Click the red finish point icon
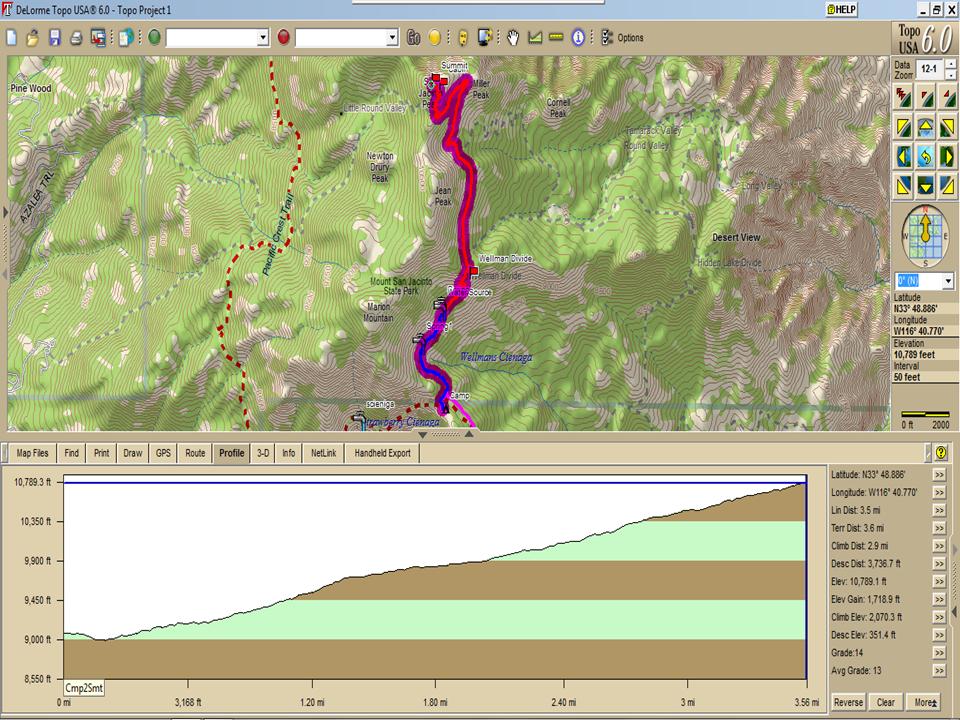Image resolution: width=960 pixels, height=720 pixels. (x=283, y=38)
